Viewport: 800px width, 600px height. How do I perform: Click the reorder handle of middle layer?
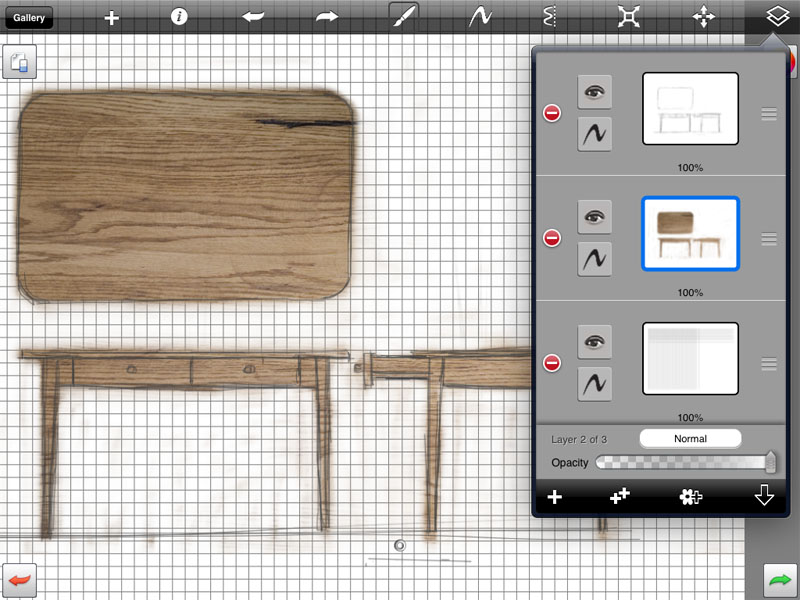click(x=769, y=239)
